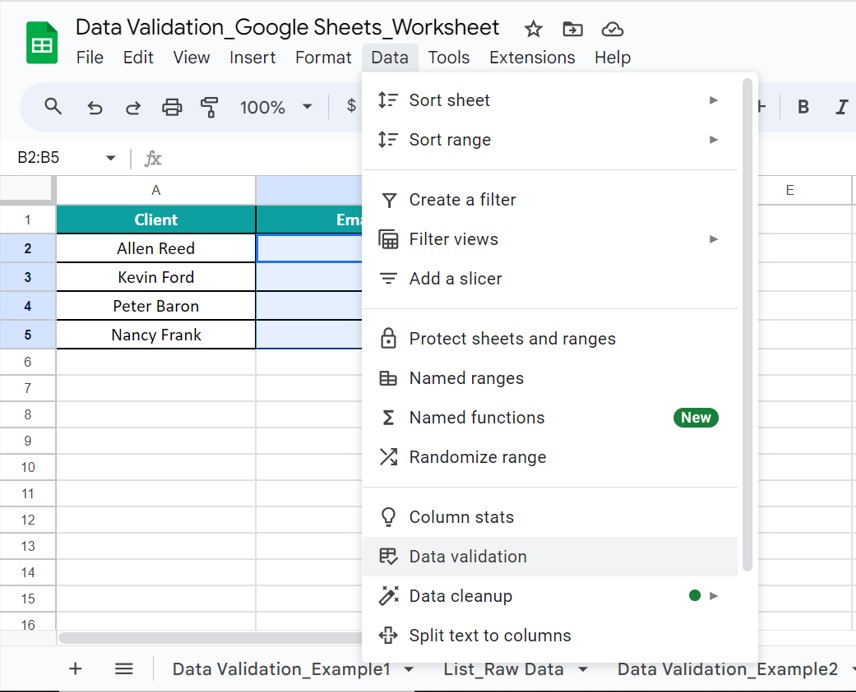Open the move-to-folder icon
This screenshot has width=856, height=692.
[573, 28]
